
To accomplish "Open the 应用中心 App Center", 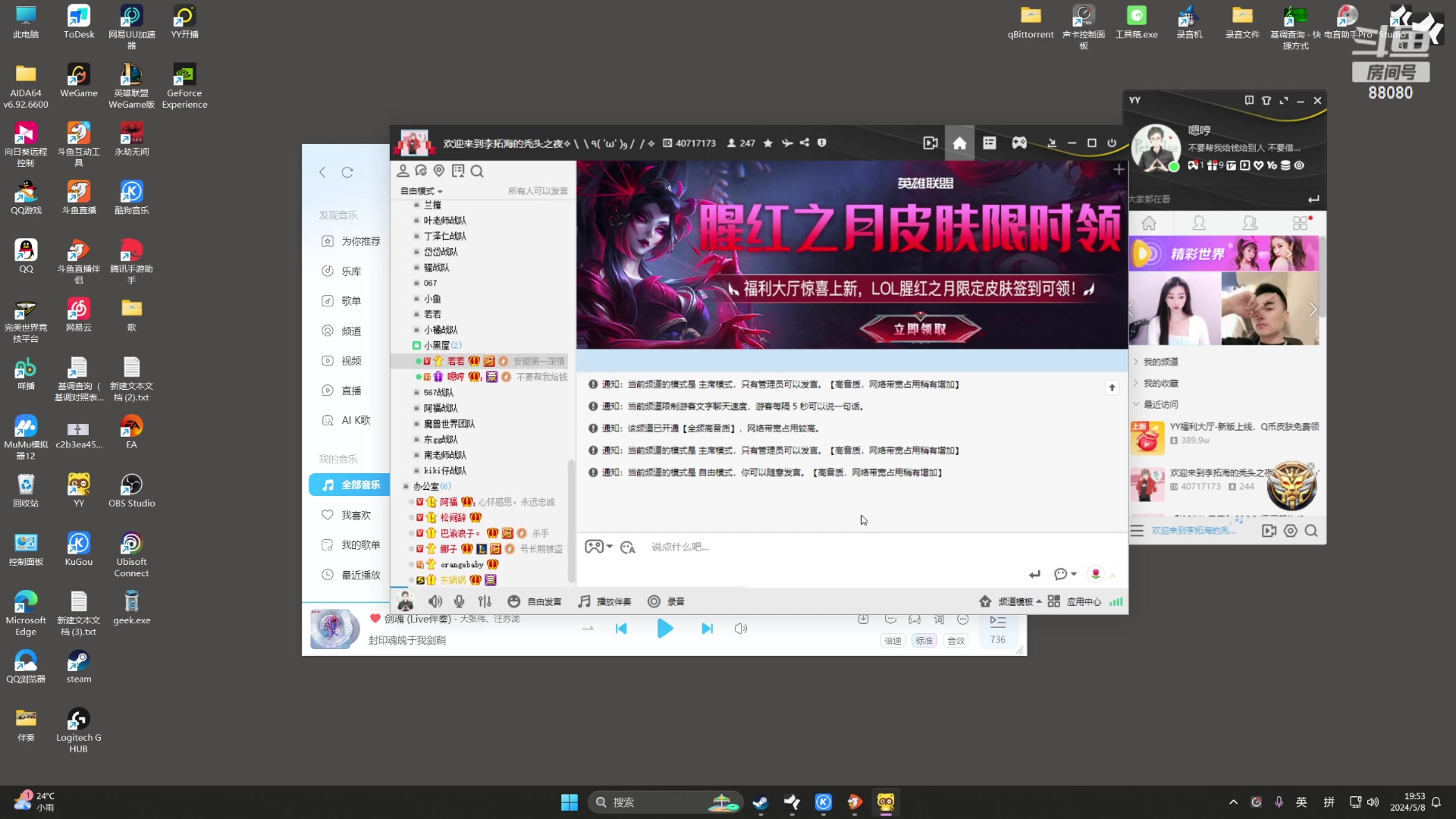I will click(1084, 601).
